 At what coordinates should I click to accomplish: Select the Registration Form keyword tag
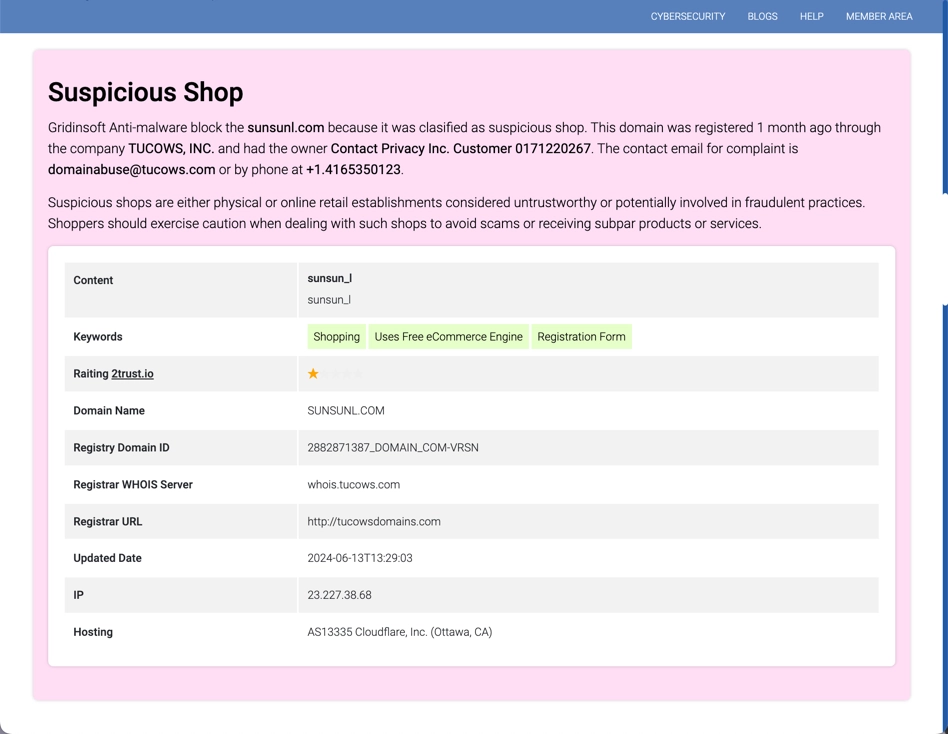[581, 337]
